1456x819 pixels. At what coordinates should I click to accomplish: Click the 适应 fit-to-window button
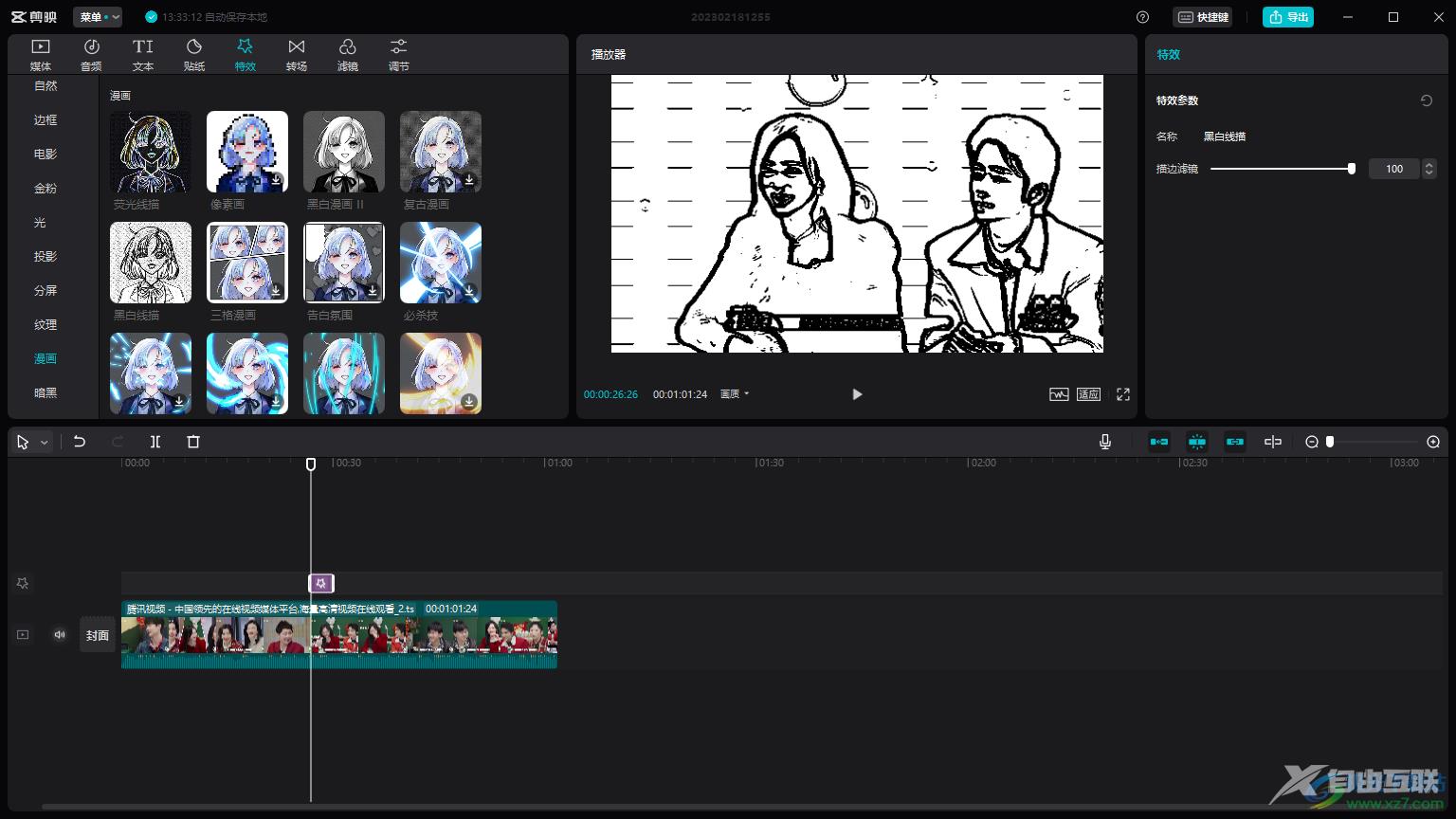click(1088, 394)
